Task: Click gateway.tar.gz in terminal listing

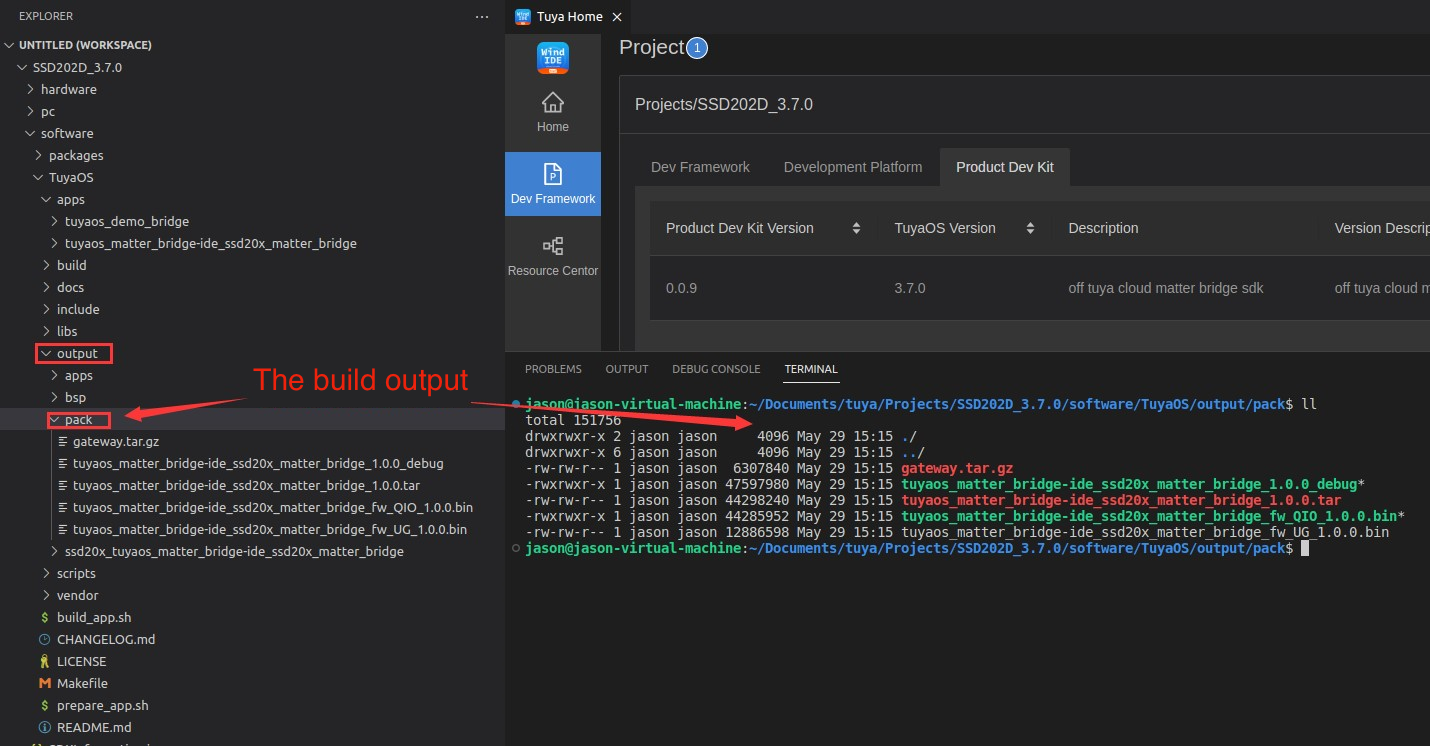Action: [x=957, y=468]
